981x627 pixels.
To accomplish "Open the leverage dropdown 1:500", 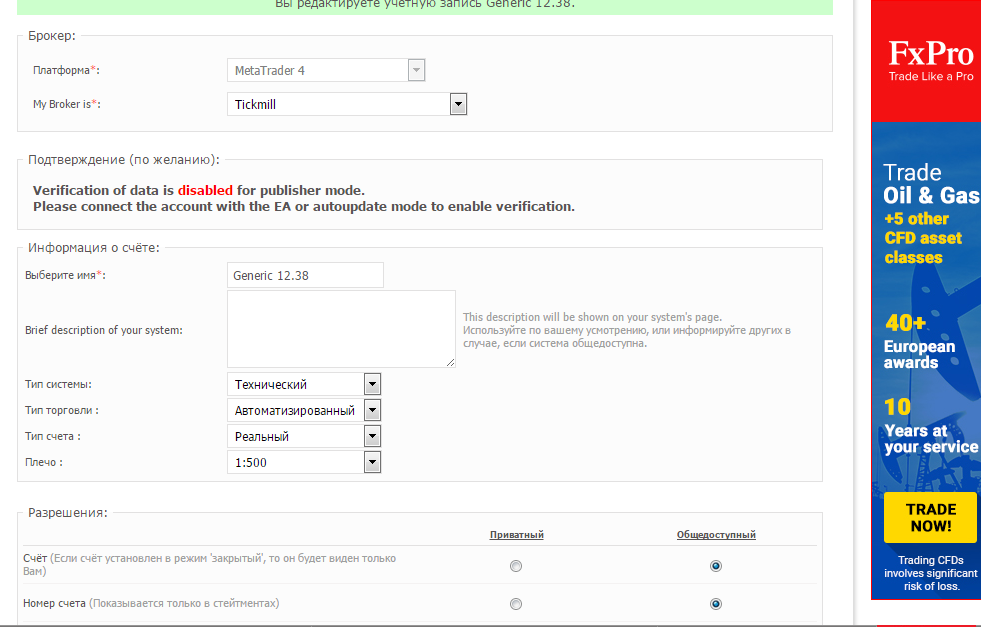I will tap(304, 462).
